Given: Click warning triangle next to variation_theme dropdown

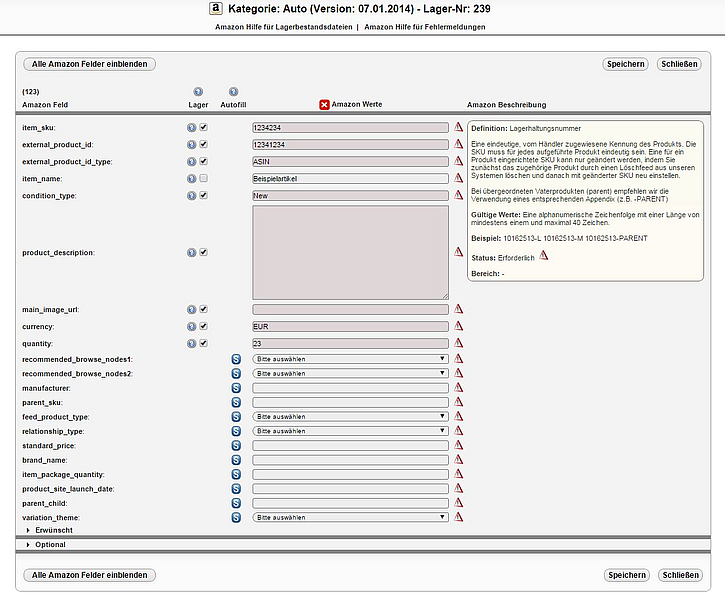Looking at the screenshot, I should click(x=458, y=517).
